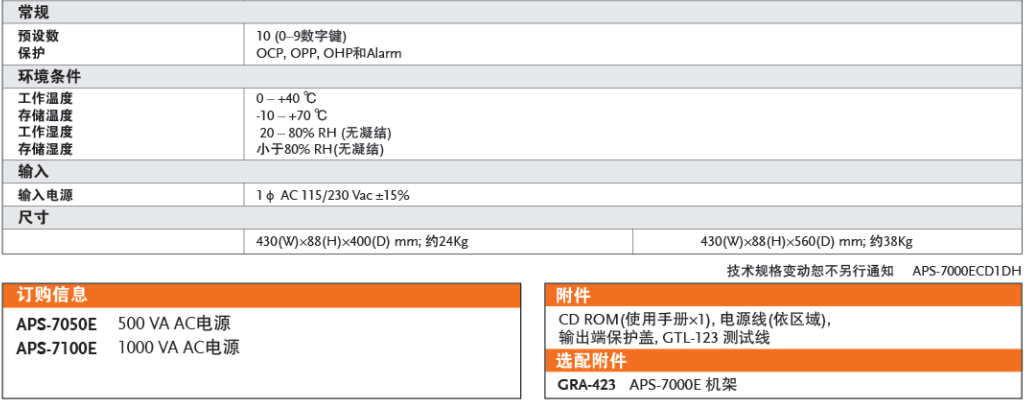Select the text OCP, OPP, OHP和Alarm
Image resolution: width=1024 pixels, height=401 pixels.
(x=329, y=54)
